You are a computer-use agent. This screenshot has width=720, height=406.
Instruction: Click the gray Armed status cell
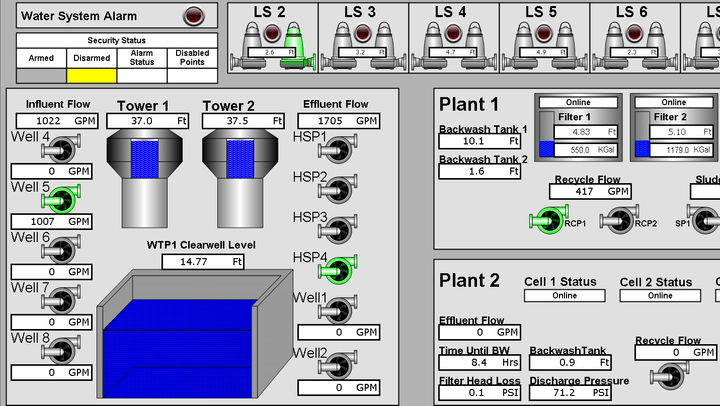41,76
